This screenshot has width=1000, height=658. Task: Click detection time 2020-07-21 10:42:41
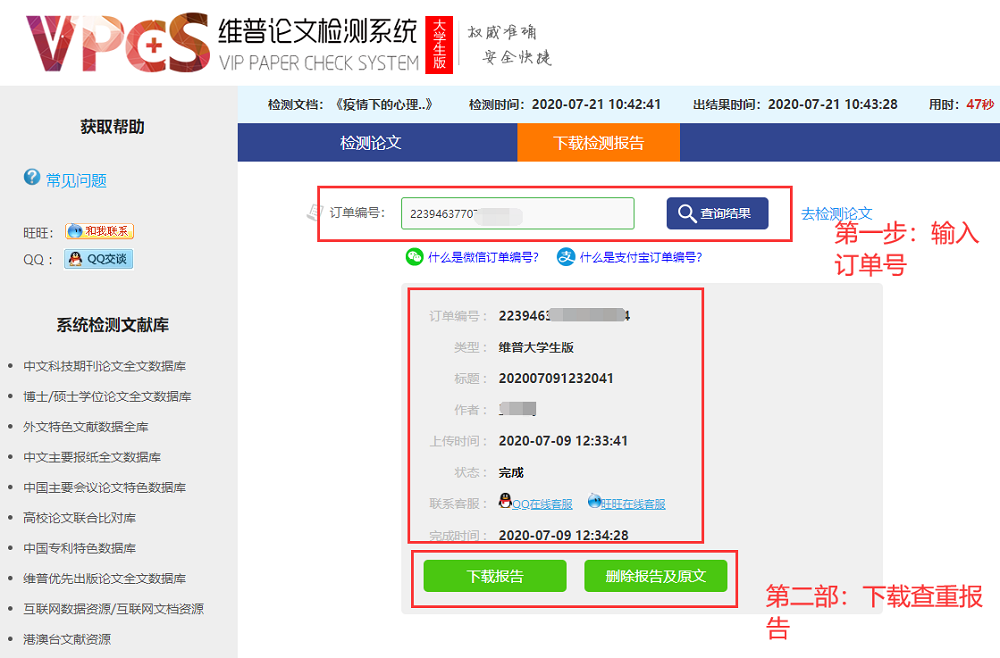pos(596,105)
